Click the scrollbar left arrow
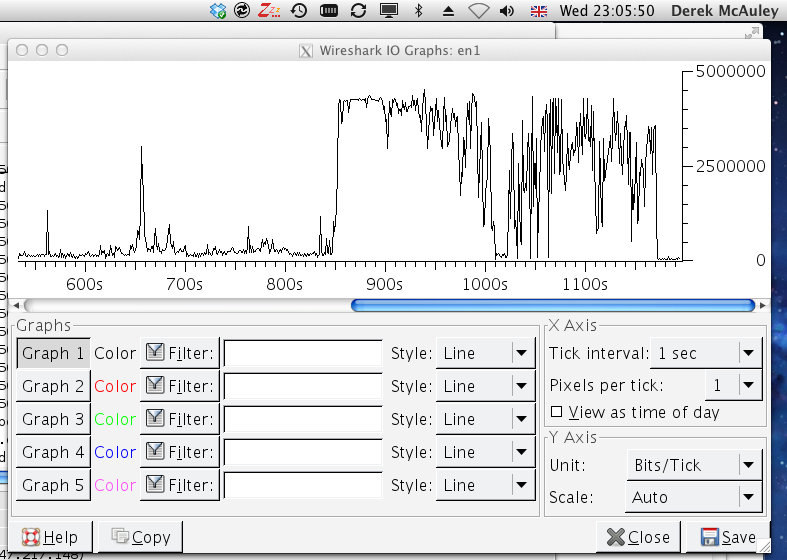This screenshot has height=560, width=787. 16,305
